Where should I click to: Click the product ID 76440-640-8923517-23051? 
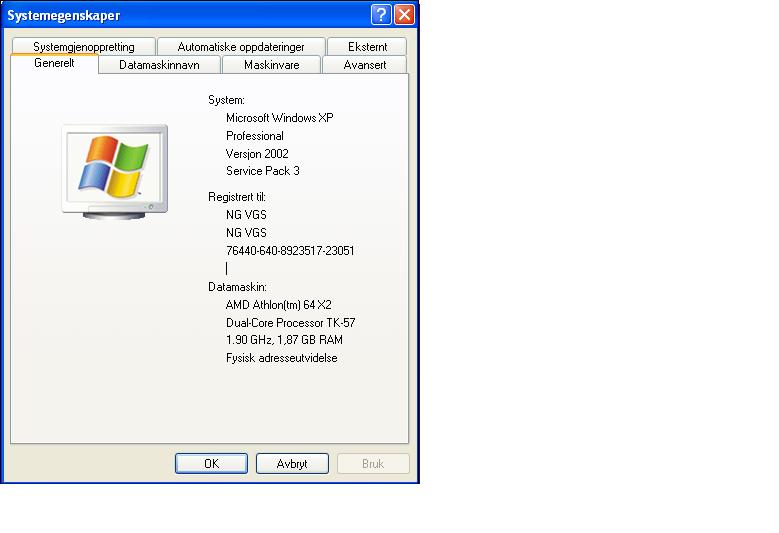click(x=290, y=251)
